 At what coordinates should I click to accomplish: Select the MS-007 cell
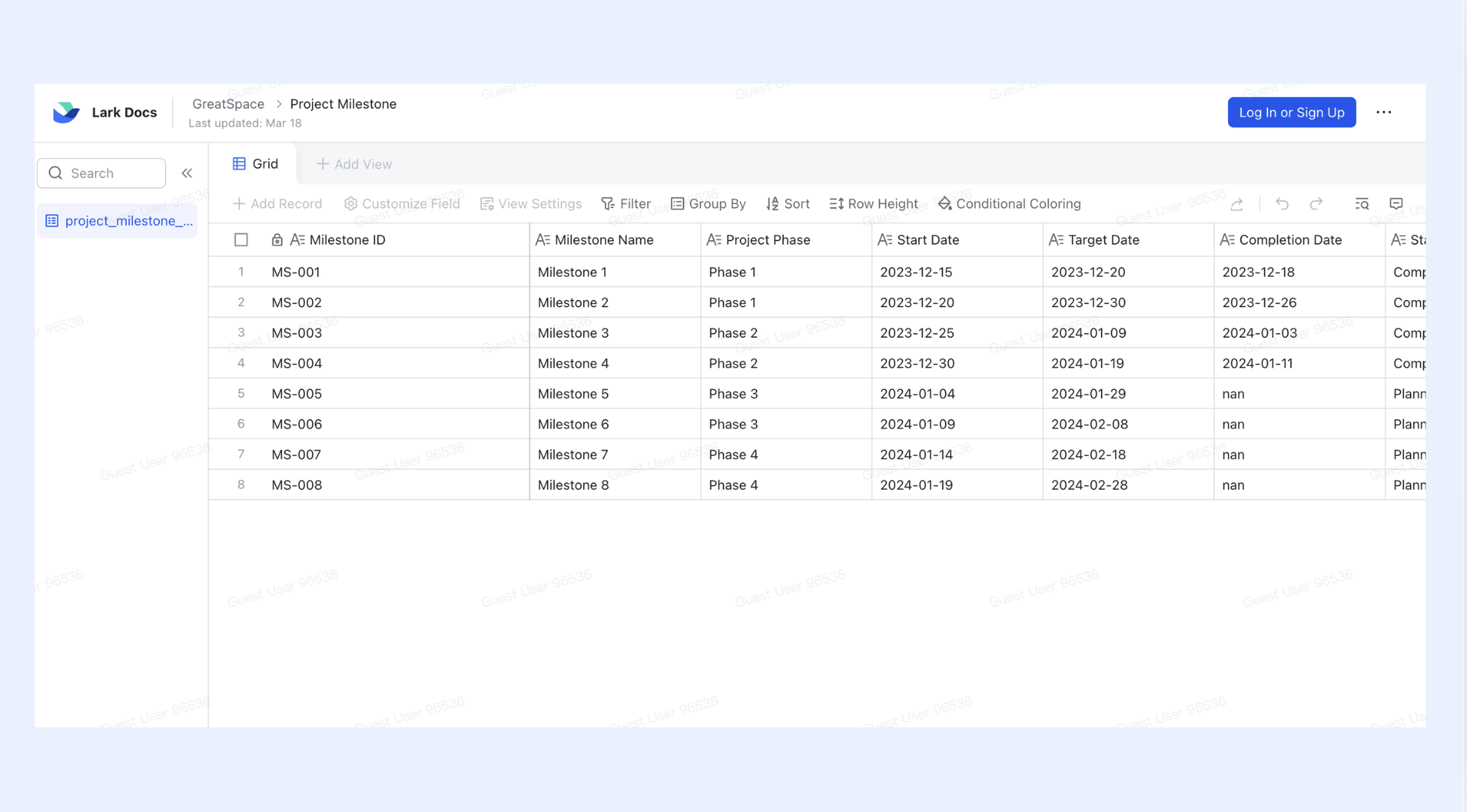[x=396, y=454]
